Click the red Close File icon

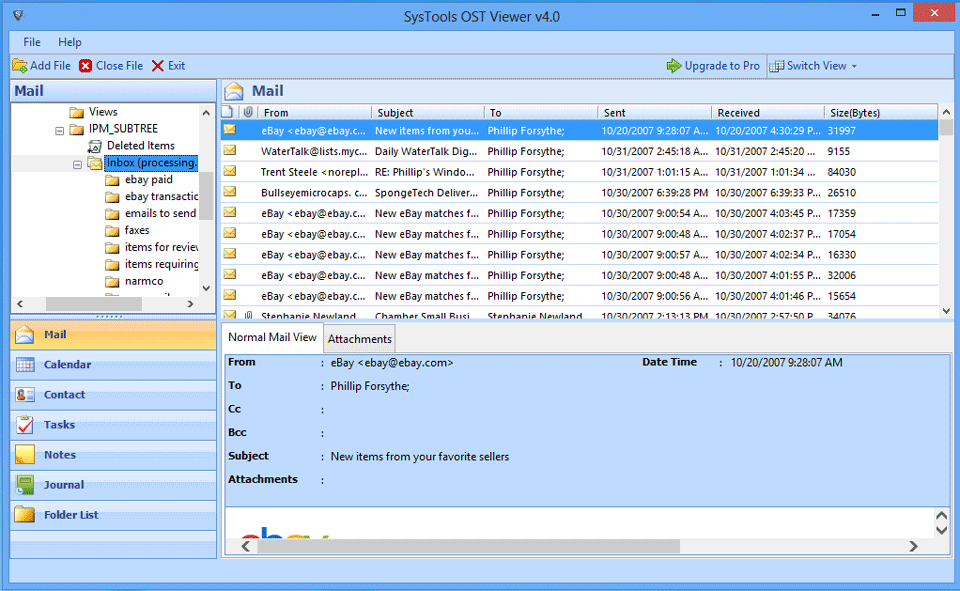click(x=86, y=66)
